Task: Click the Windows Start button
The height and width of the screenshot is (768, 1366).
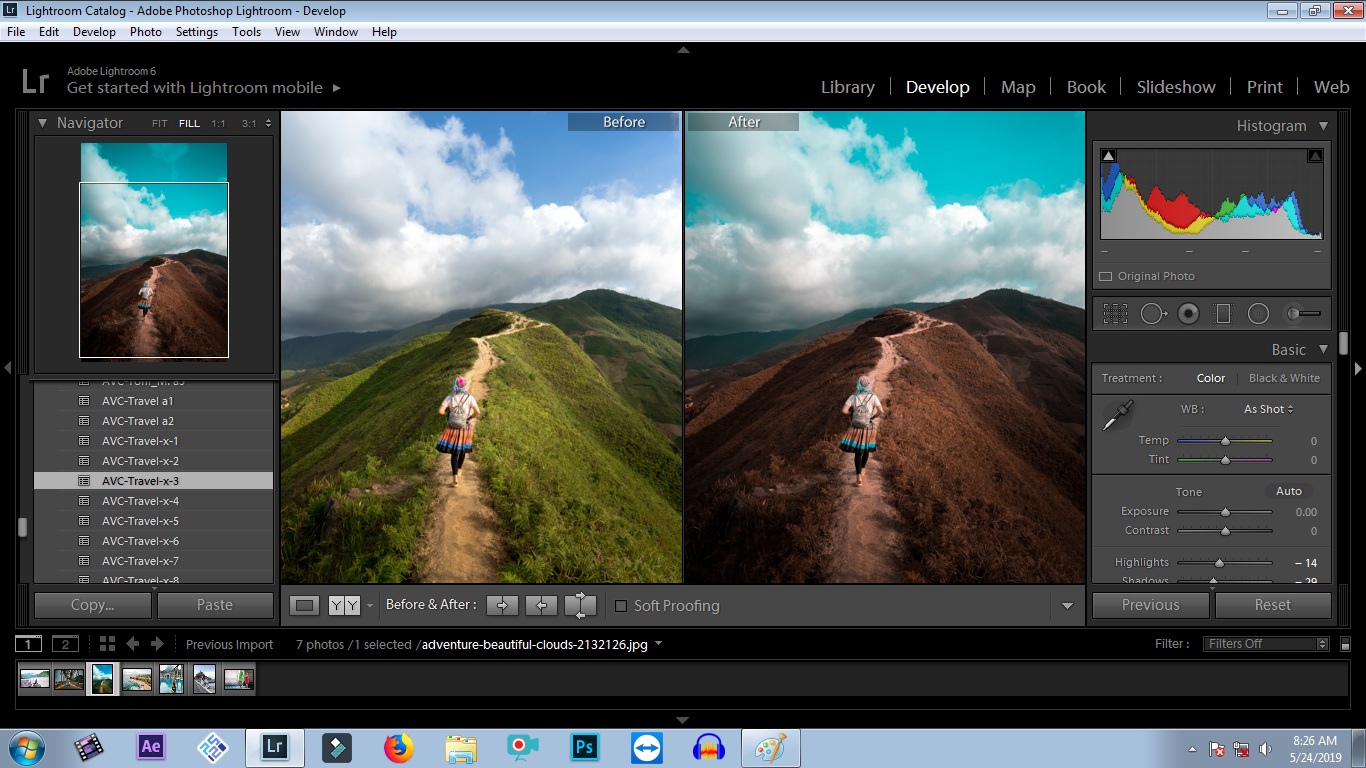Action: (x=26, y=747)
